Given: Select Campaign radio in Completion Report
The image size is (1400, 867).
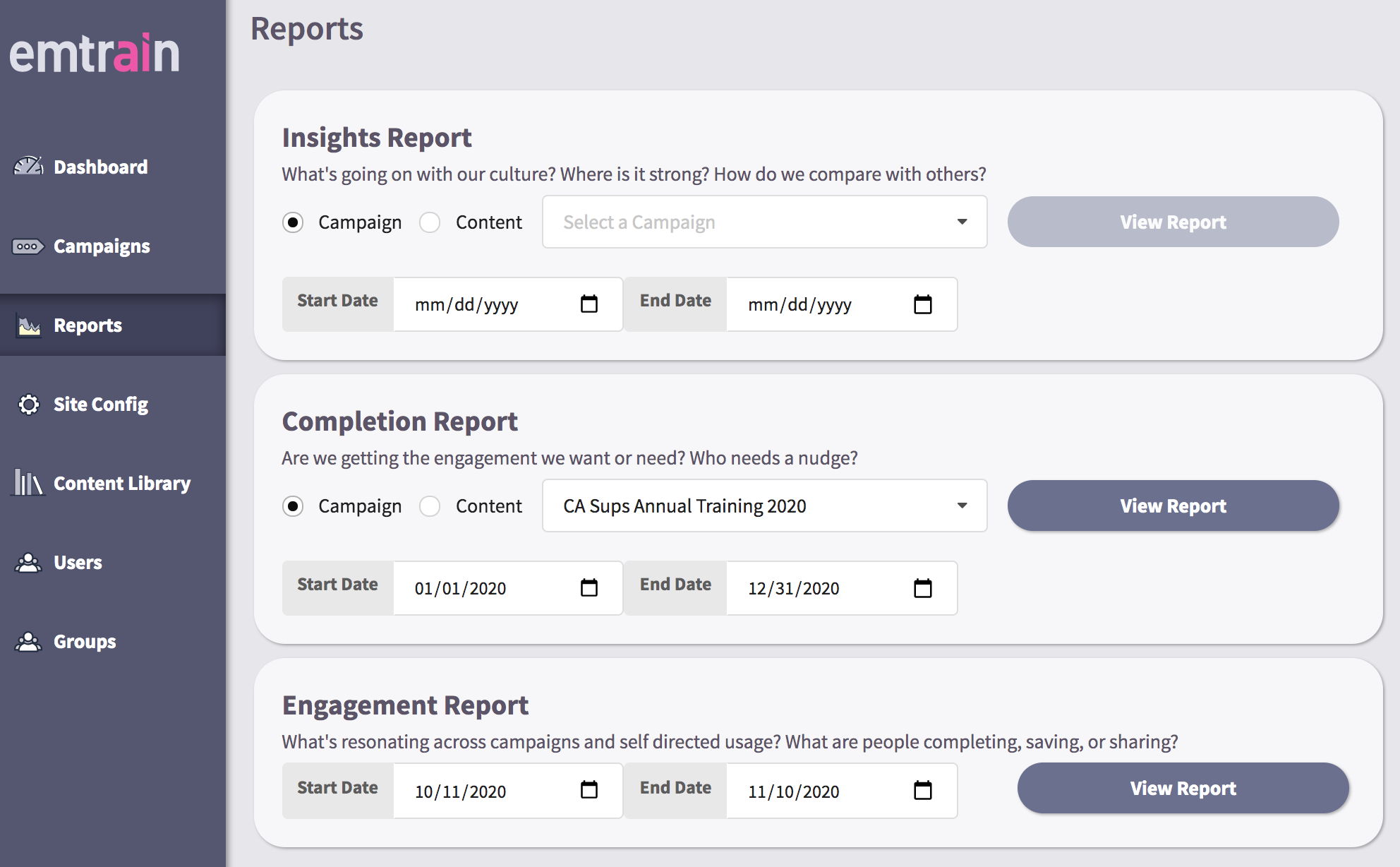Looking at the screenshot, I should click(x=293, y=506).
